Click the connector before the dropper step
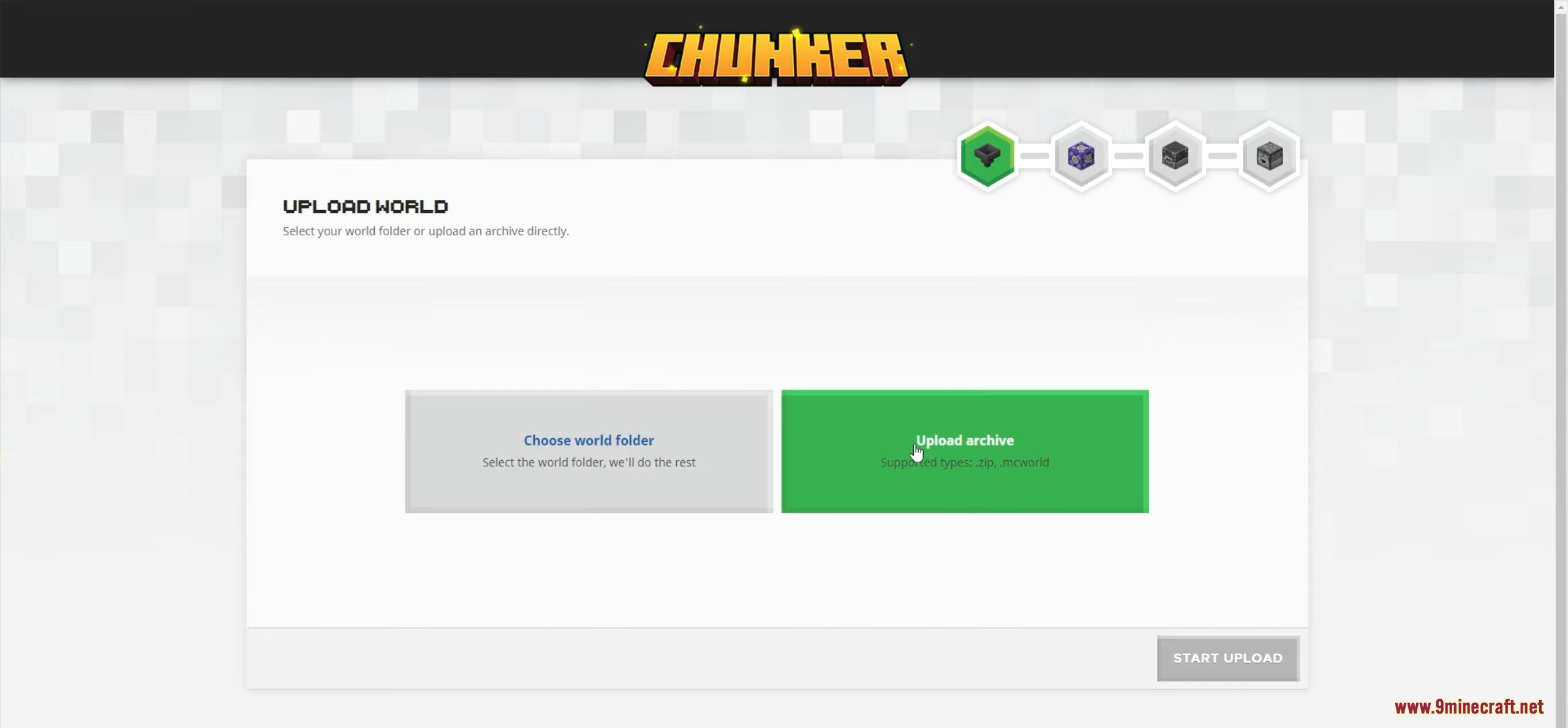 point(1223,156)
